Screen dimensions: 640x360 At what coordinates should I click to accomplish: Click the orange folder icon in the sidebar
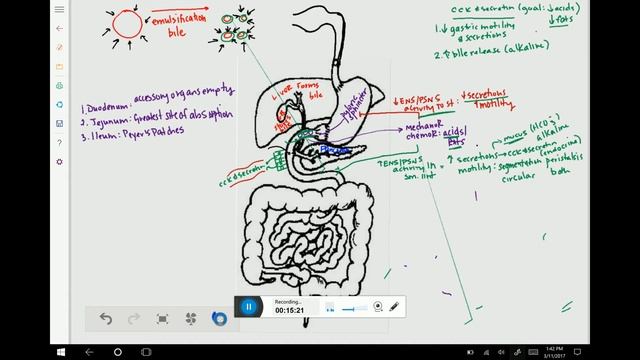click(x=60, y=67)
